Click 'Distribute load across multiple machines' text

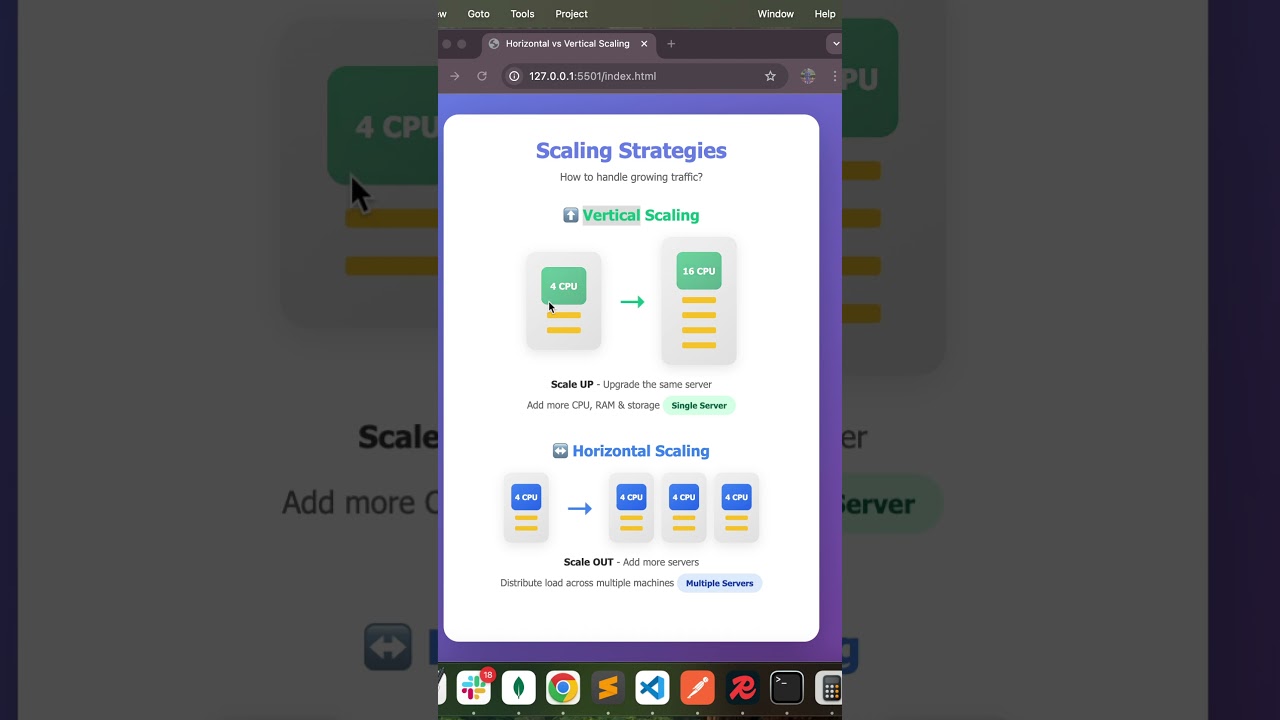coord(587,583)
